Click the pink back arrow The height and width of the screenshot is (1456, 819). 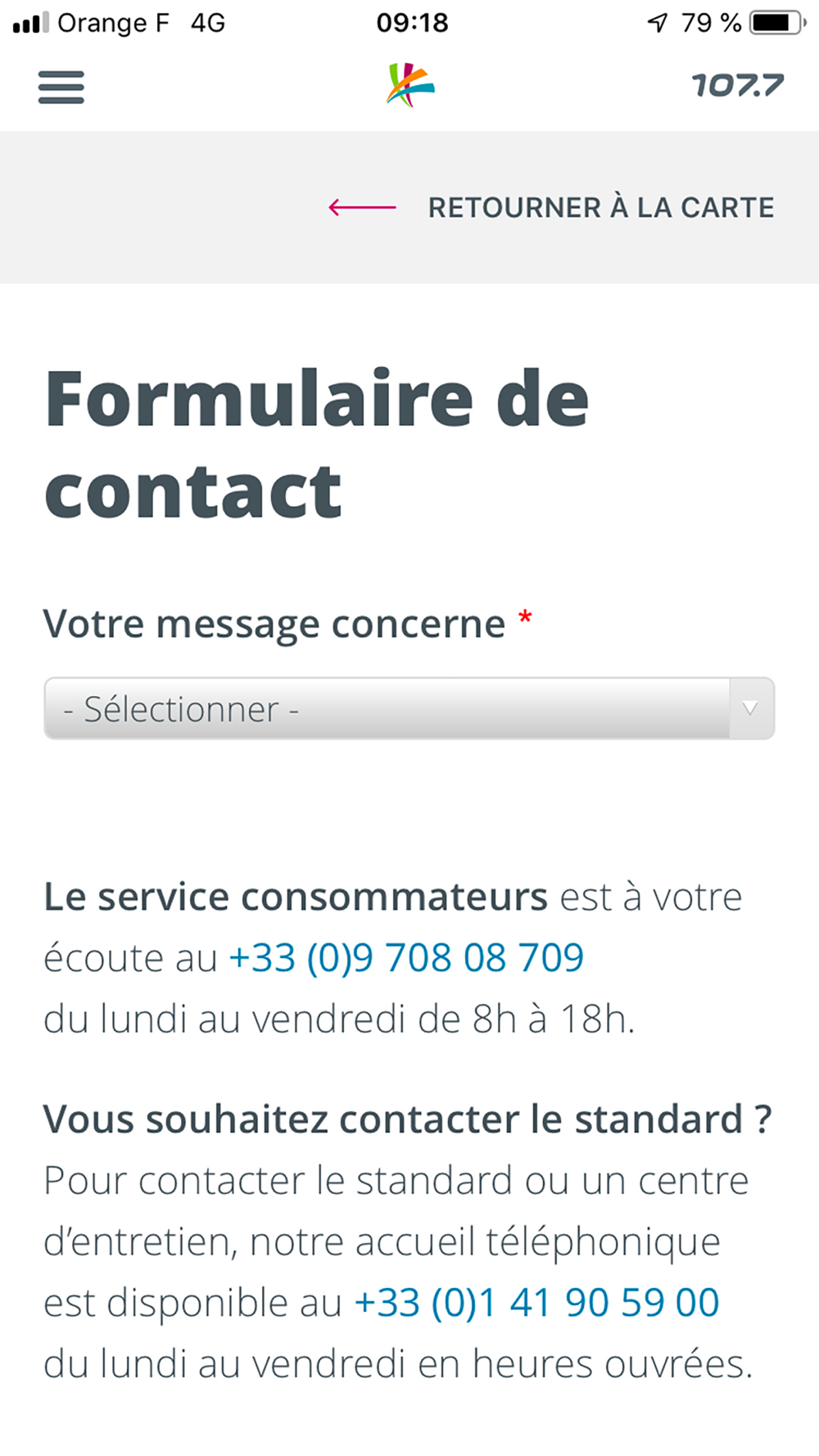point(362,208)
